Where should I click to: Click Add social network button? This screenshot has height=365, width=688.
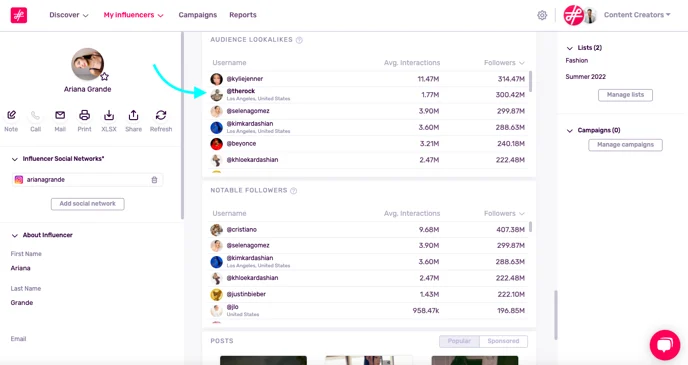[88, 204]
